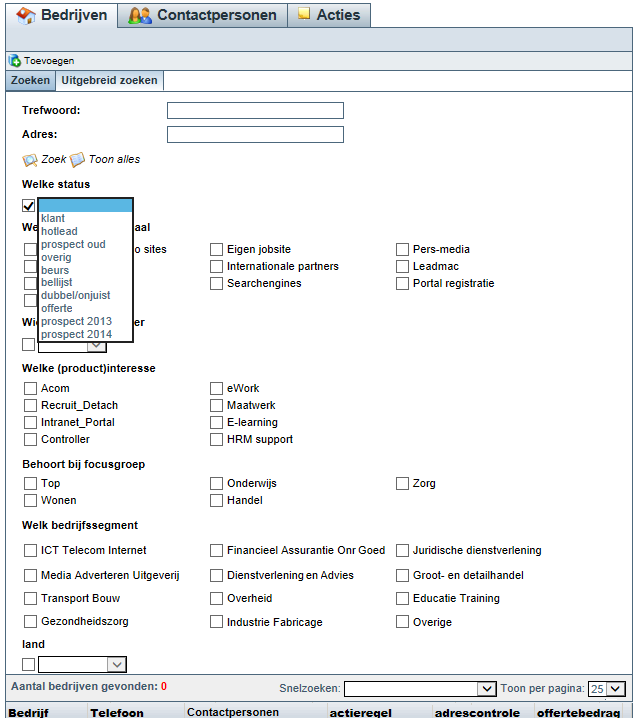Open the Snelzoeken dropdown
This screenshot has height=718, width=634.
pos(420,689)
